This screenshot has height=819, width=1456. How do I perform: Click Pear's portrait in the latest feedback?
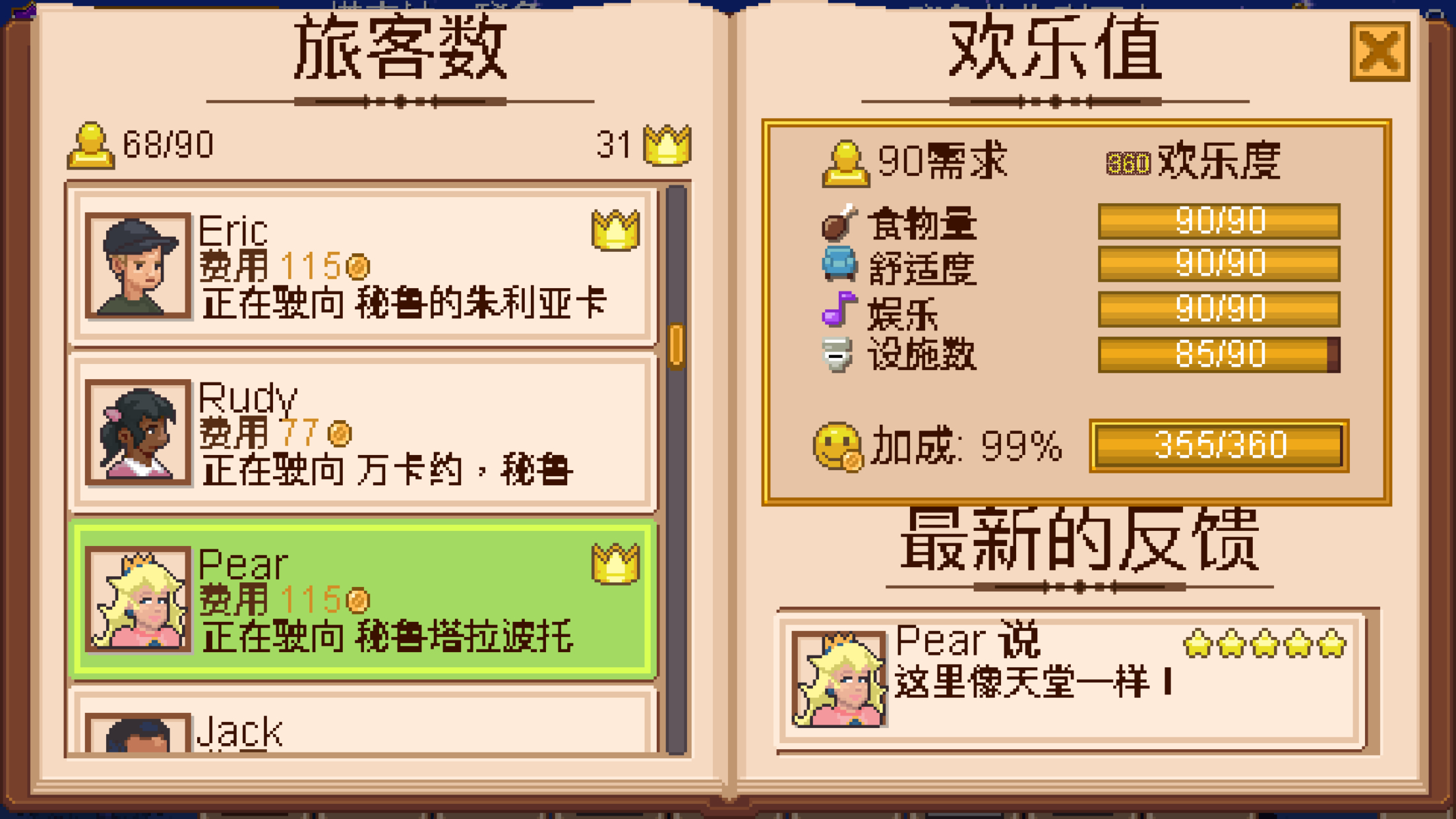click(x=839, y=679)
